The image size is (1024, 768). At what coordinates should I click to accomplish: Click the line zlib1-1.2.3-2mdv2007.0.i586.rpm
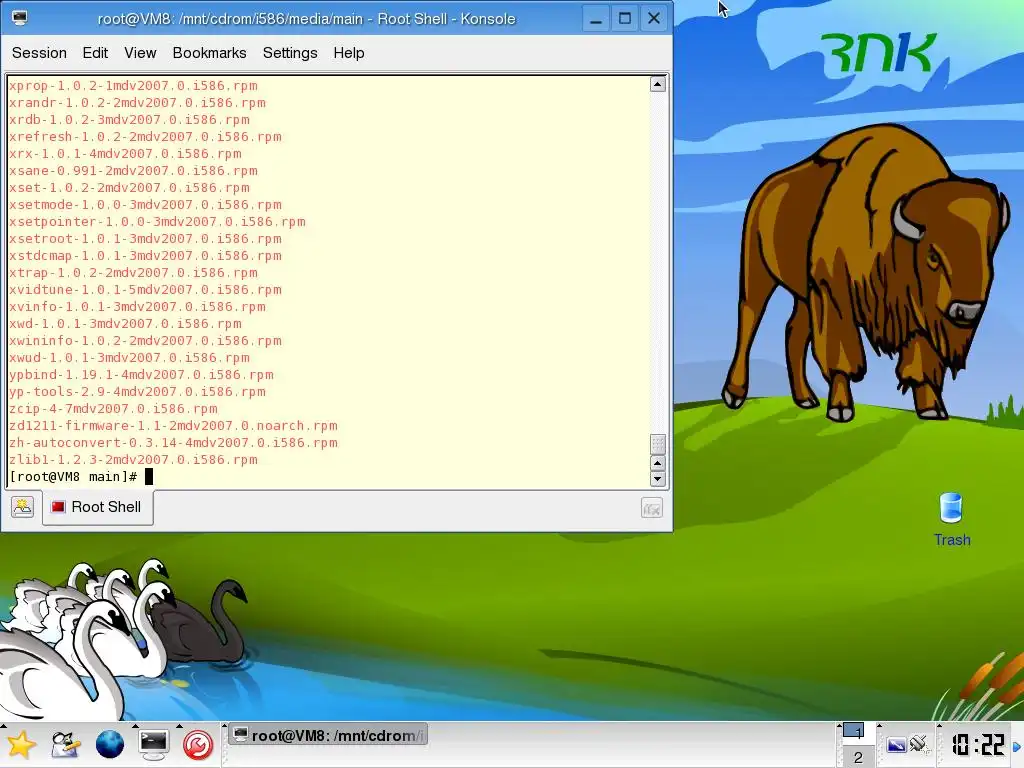[x=133, y=460]
